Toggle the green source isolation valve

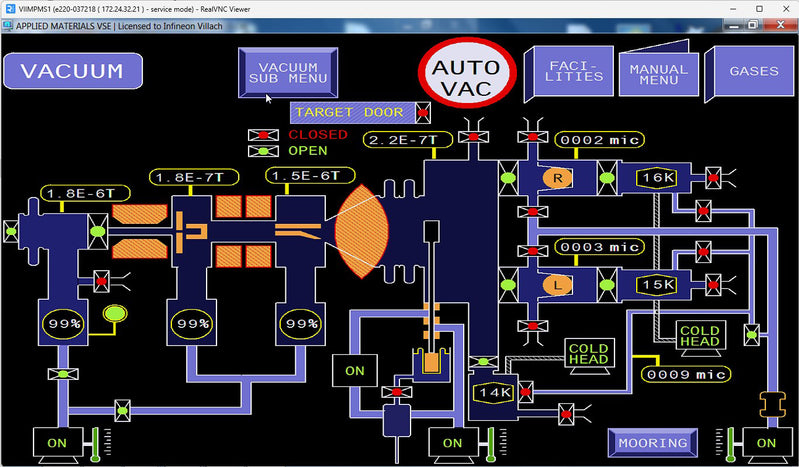(98, 231)
